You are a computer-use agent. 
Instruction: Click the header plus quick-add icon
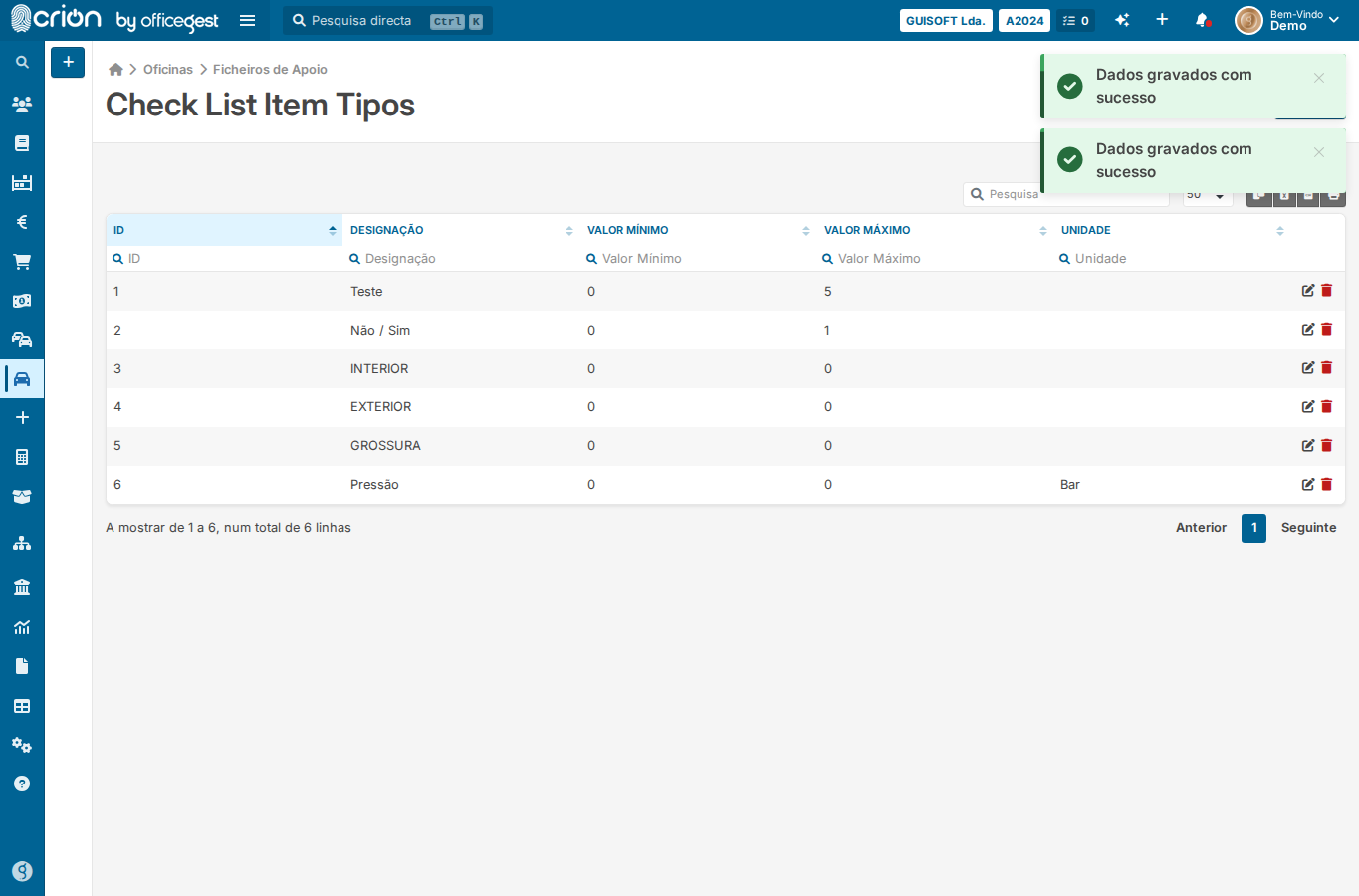click(1162, 20)
